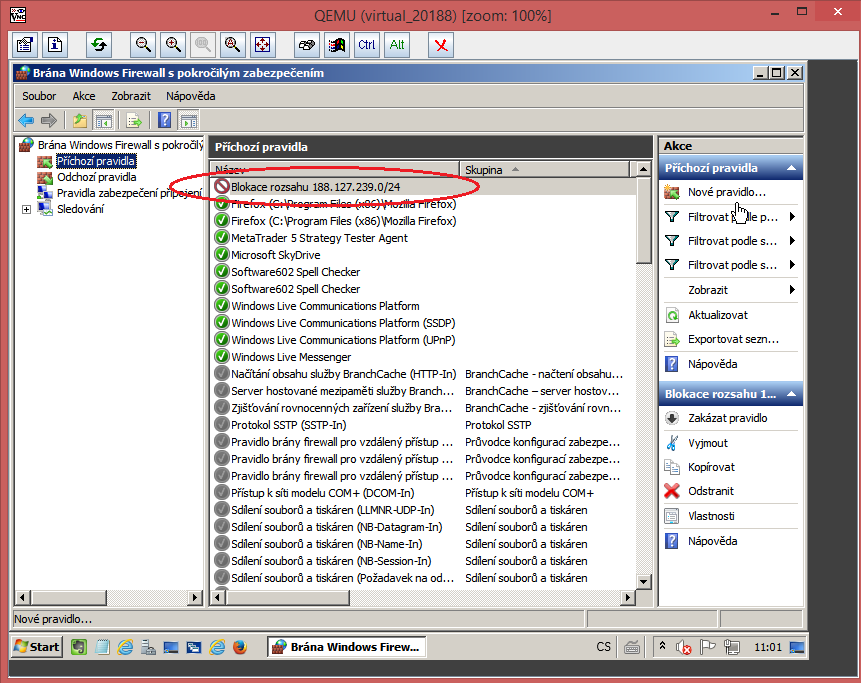Viewport: 861px width, 683px height.
Task: Sort list by Název column header
Action: (x=335, y=170)
